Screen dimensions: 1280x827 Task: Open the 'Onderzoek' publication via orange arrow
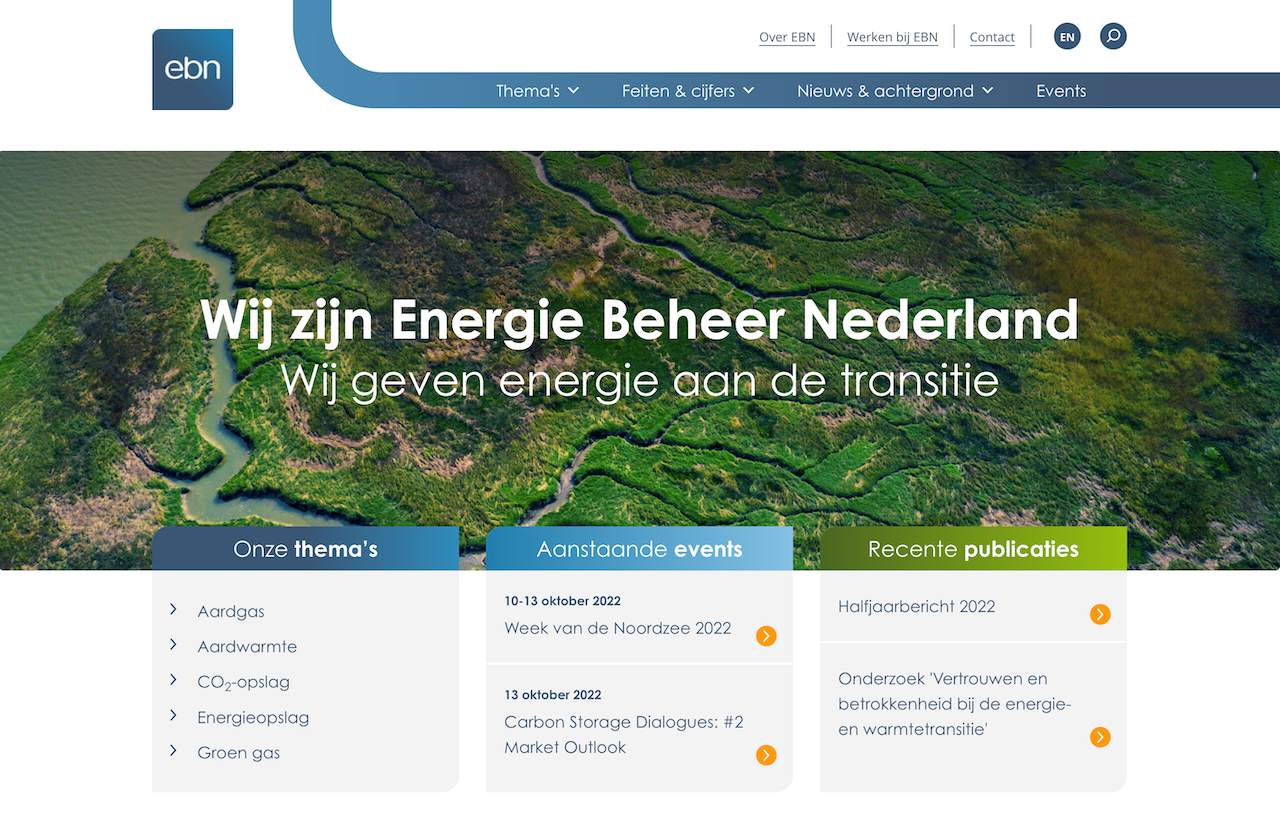pyautogui.click(x=1100, y=737)
